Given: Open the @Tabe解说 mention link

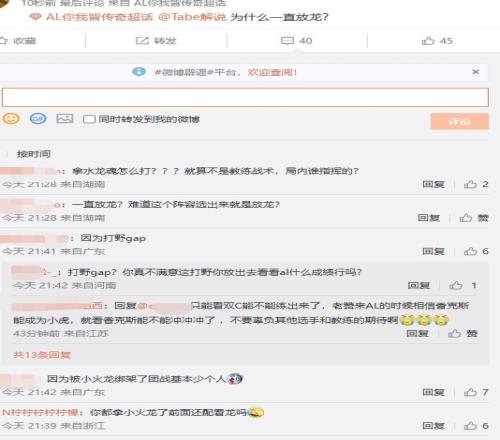Looking at the screenshot, I should [192, 17].
